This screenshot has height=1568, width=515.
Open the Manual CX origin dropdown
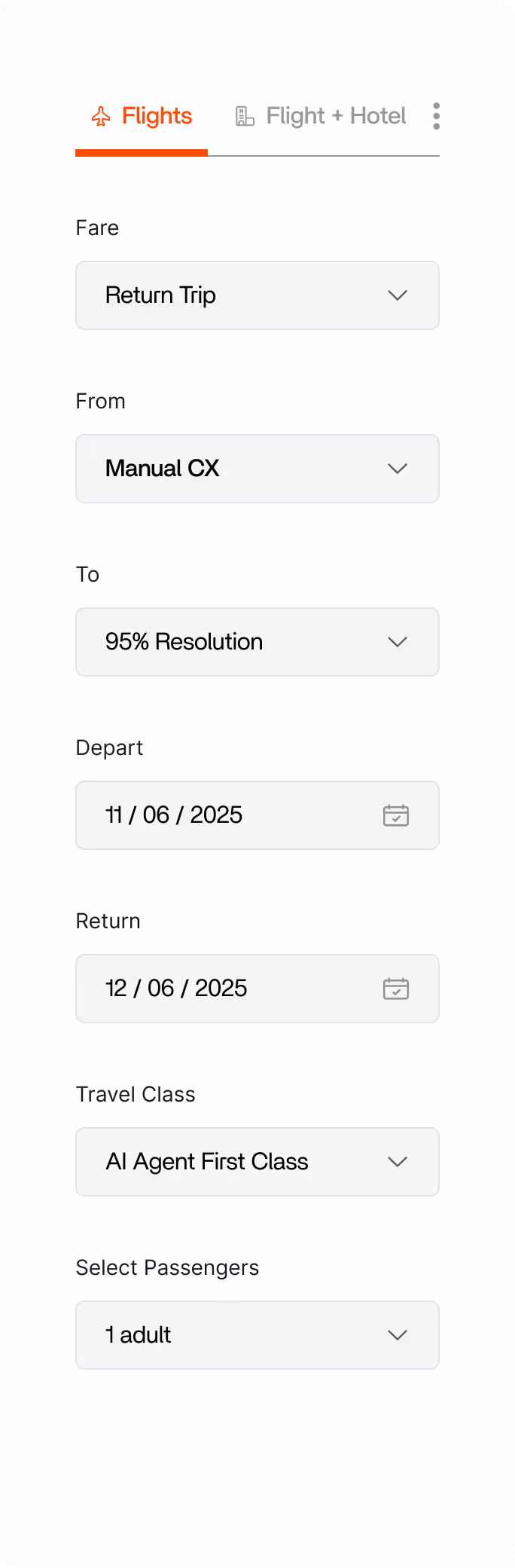click(x=257, y=469)
